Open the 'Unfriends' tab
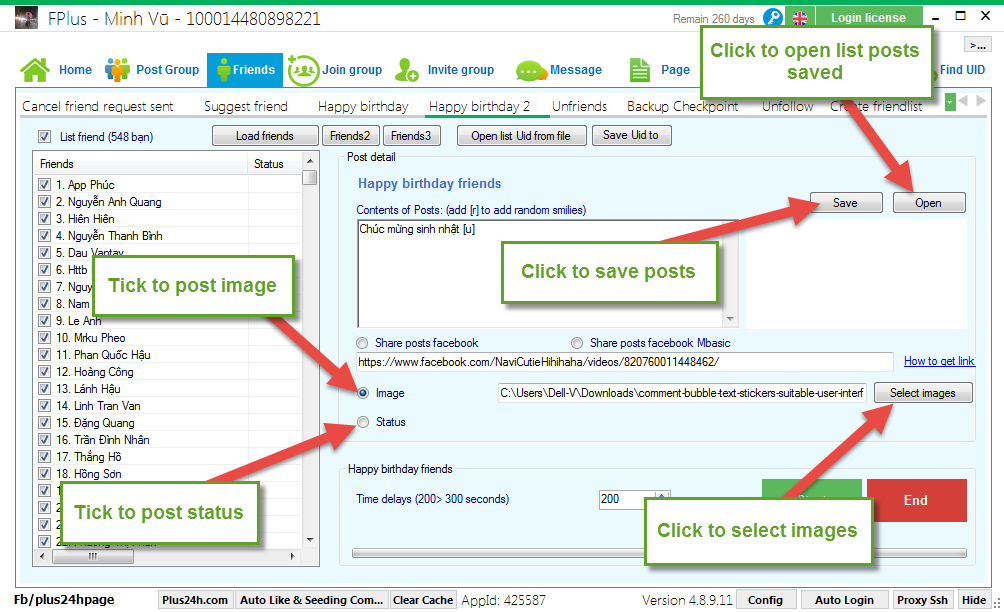This screenshot has height=612, width=1004. tap(579, 106)
